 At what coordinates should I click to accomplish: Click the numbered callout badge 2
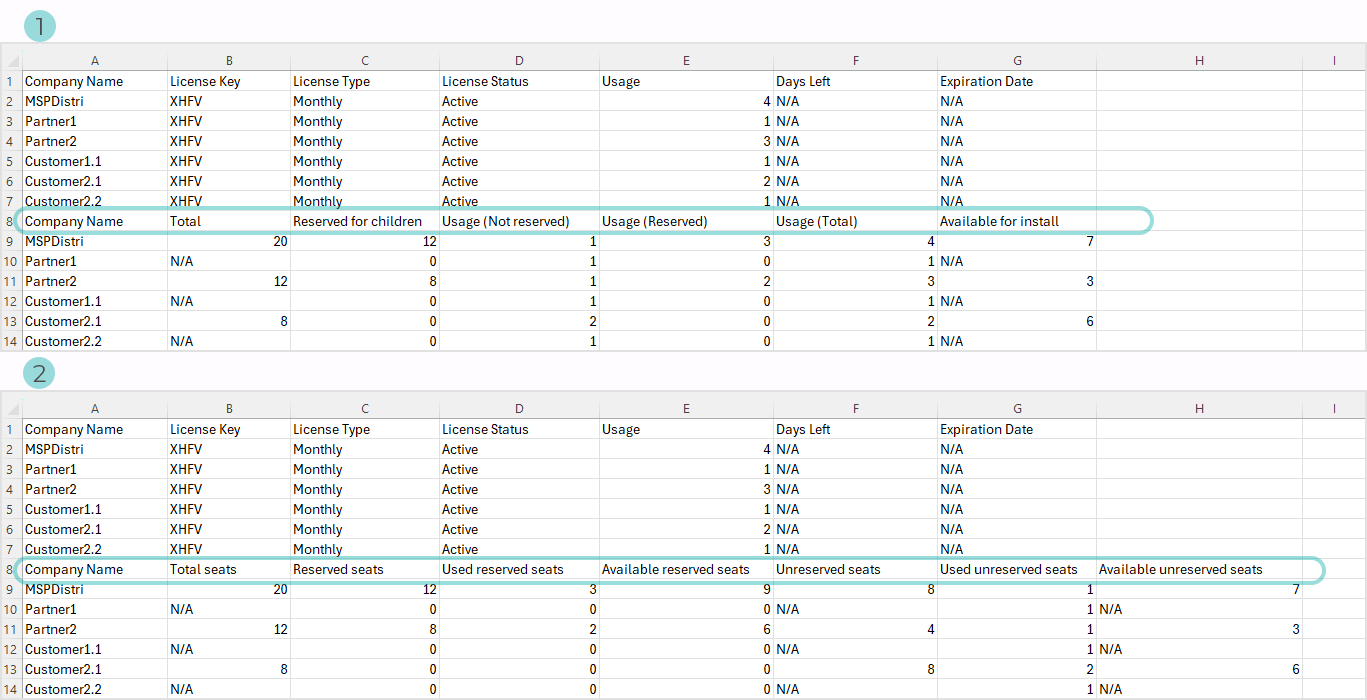(x=38, y=374)
